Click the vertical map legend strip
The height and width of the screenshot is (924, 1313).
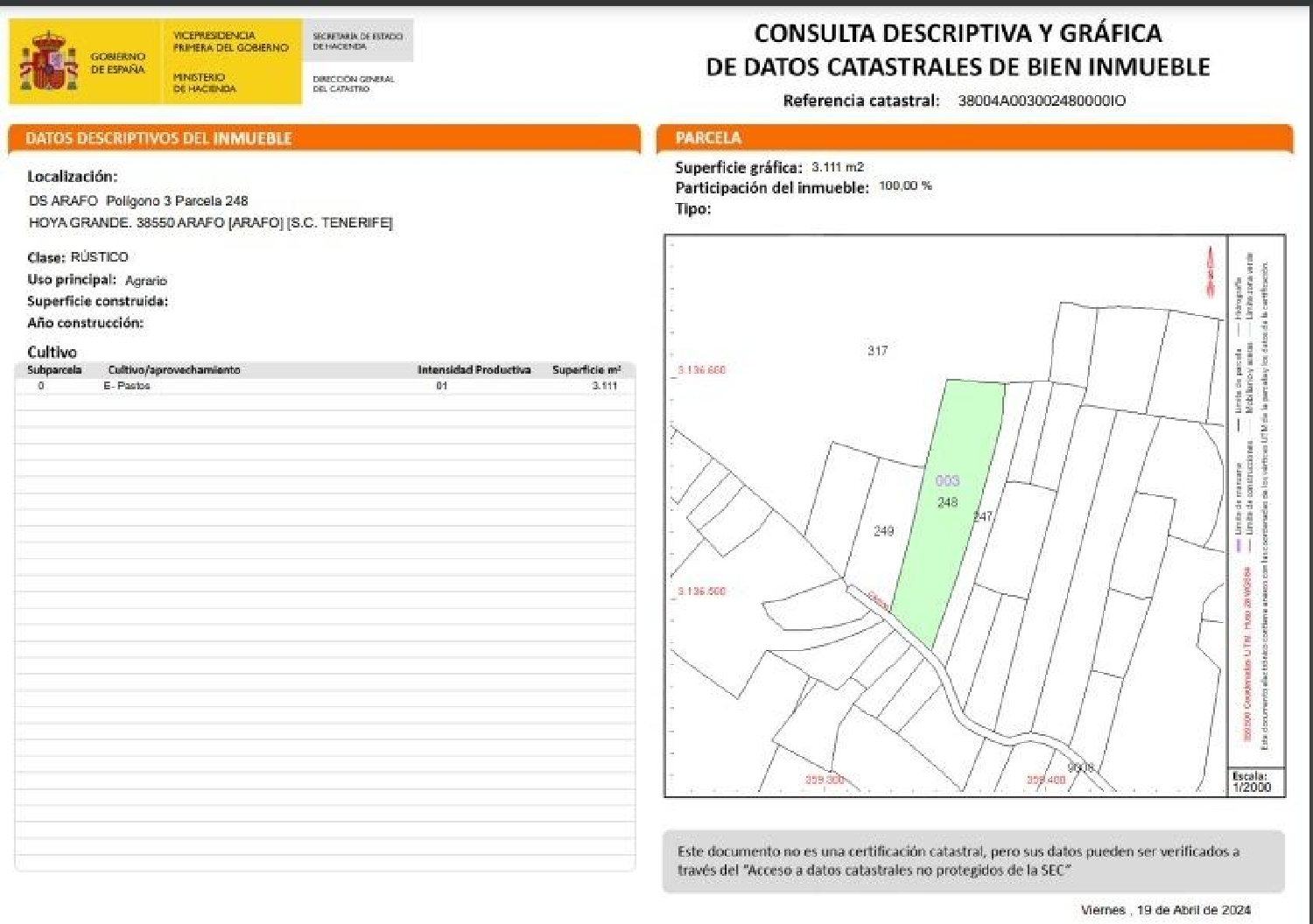(1256, 502)
